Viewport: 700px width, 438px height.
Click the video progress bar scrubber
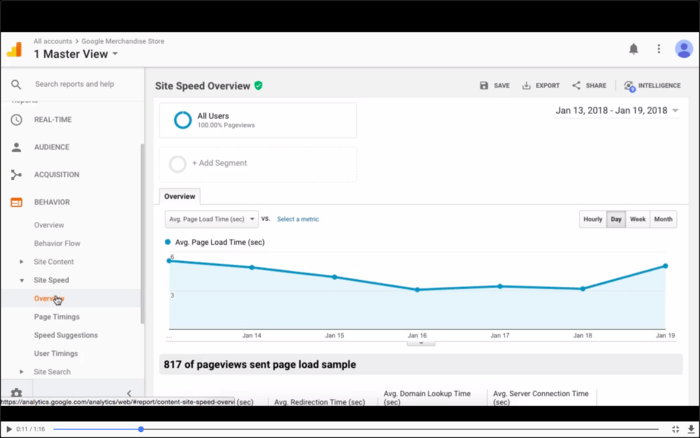(141, 429)
